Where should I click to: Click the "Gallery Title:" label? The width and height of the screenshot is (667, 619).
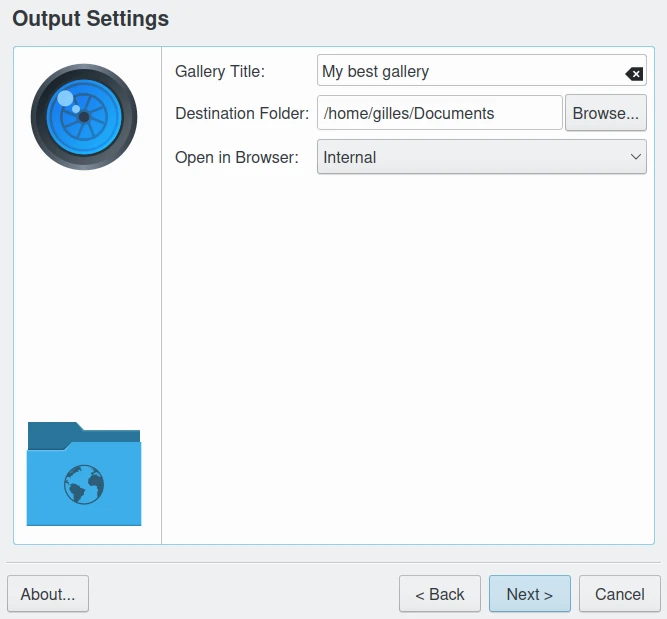coord(220,72)
